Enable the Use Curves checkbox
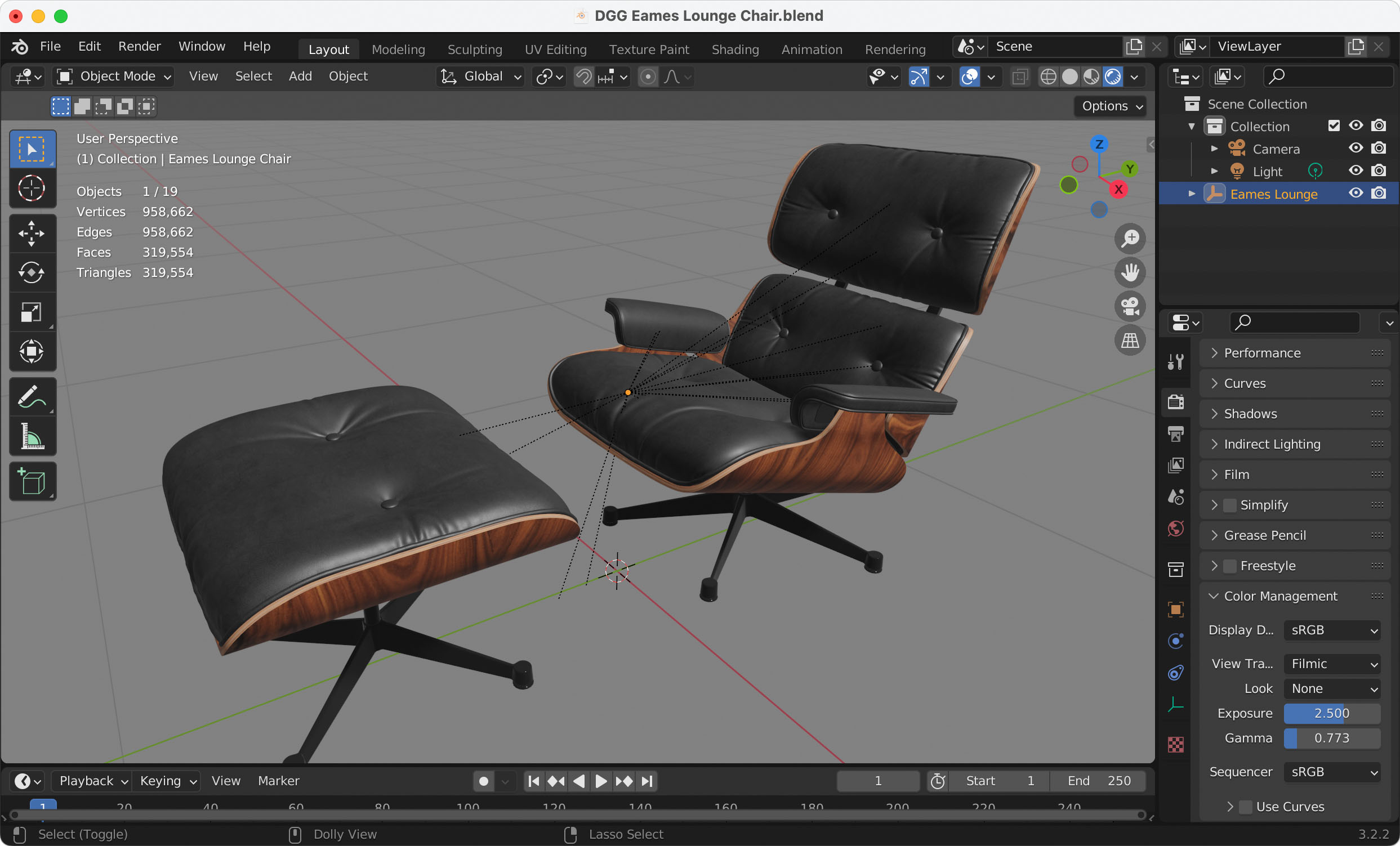 (1246, 807)
